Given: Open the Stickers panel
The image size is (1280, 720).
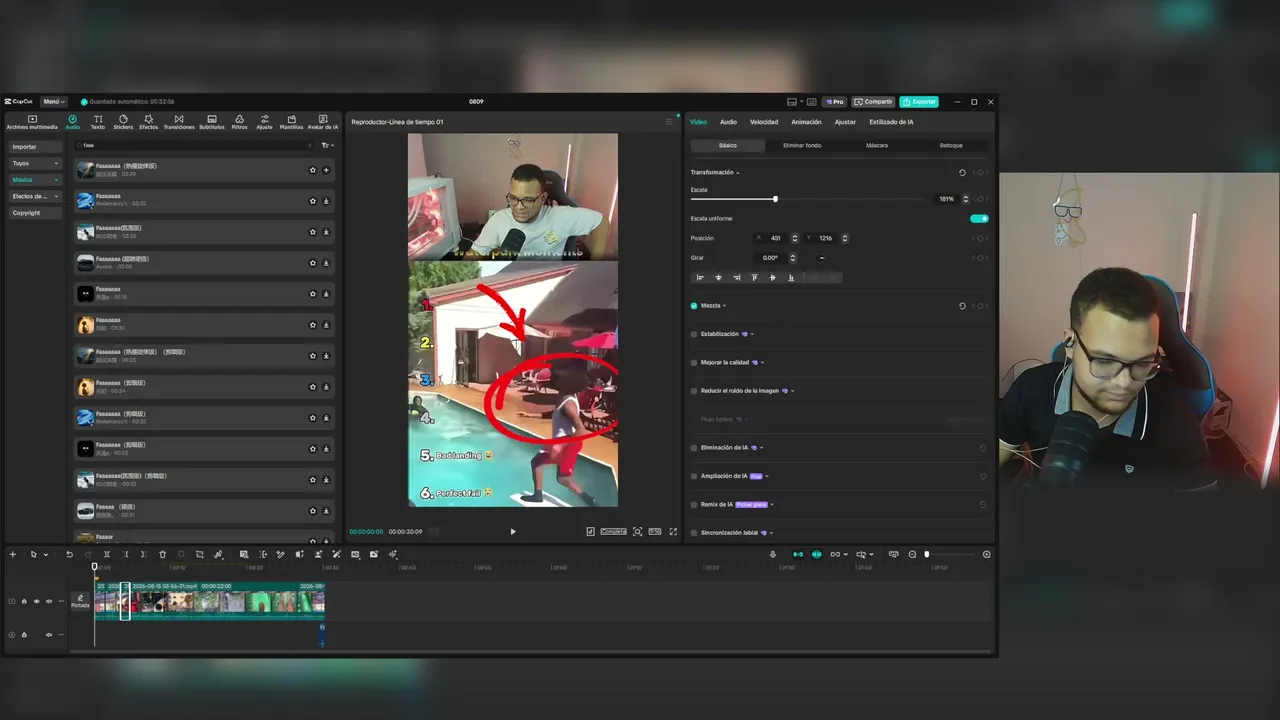Looking at the screenshot, I should pyautogui.click(x=123, y=122).
